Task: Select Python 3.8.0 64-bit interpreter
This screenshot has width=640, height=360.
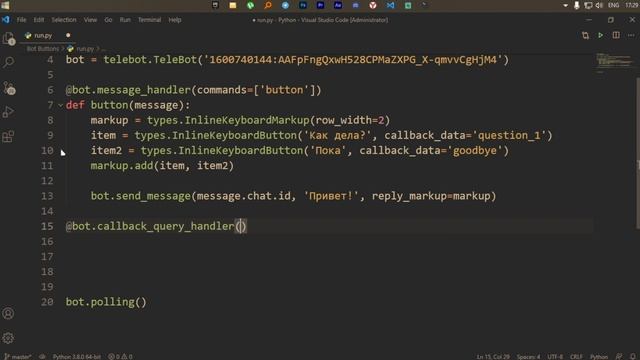Action: coord(76,356)
